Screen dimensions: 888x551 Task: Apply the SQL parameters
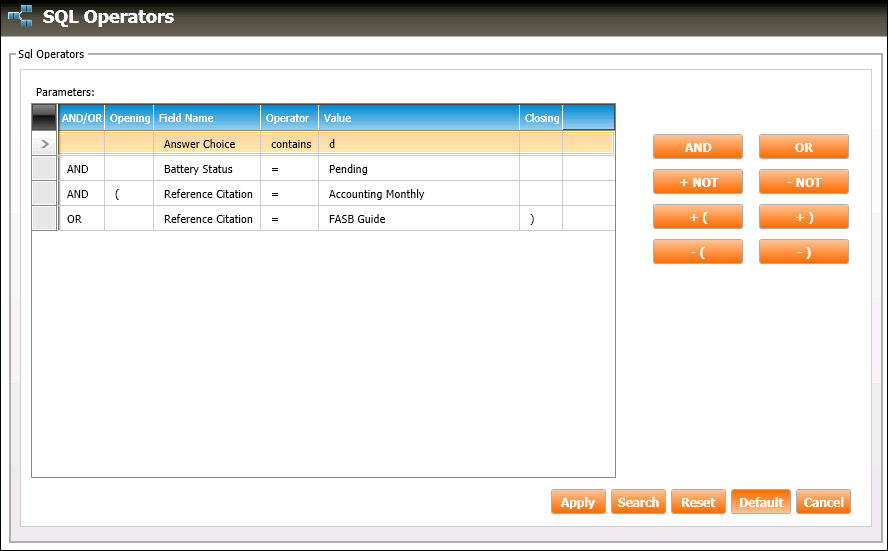pyautogui.click(x=577, y=502)
